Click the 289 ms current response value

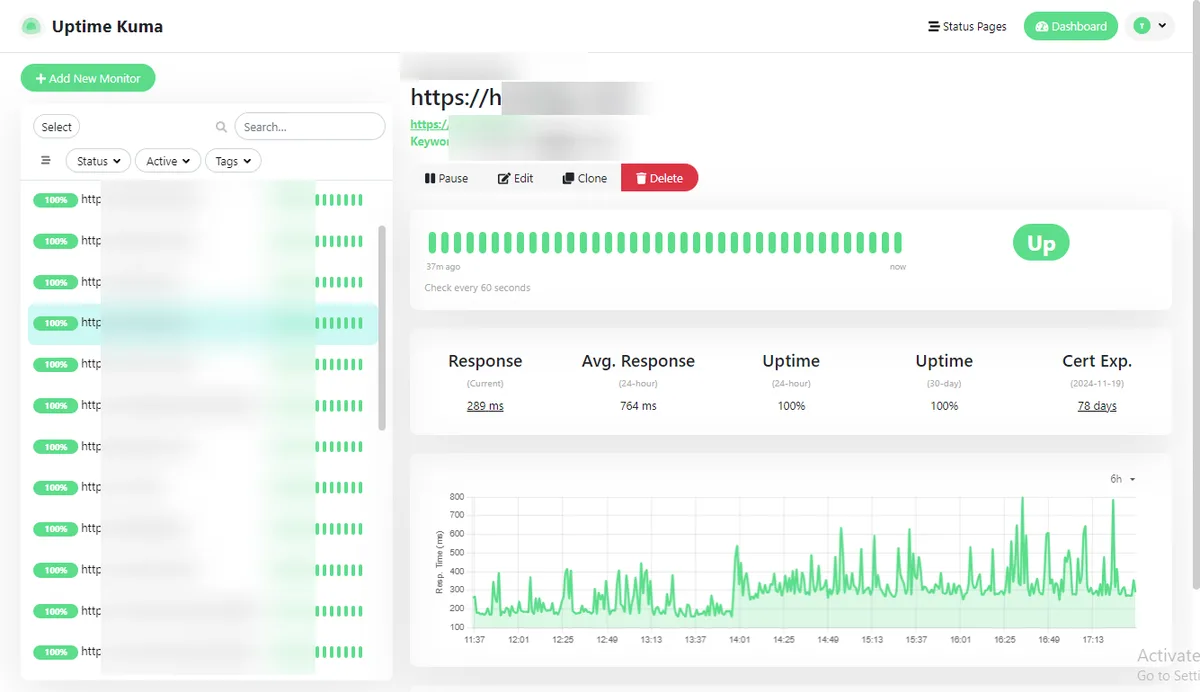[x=485, y=406]
